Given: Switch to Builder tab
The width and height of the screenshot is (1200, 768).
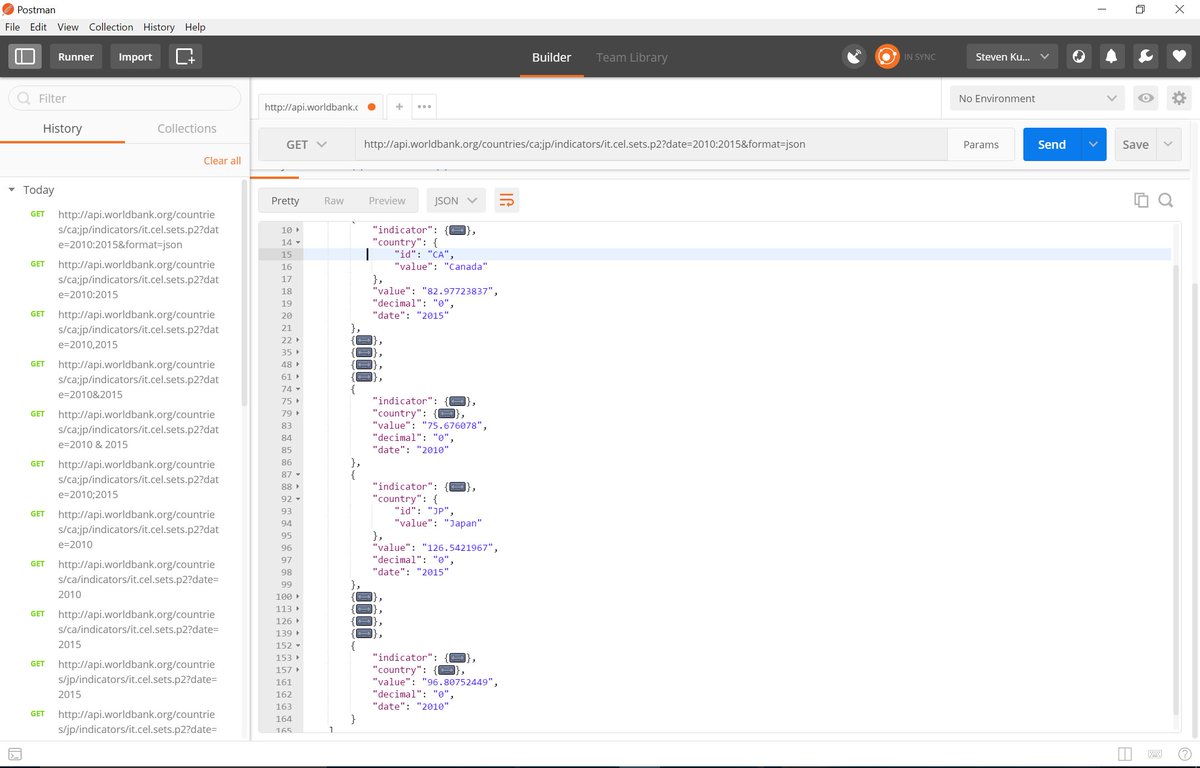Looking at the screenshot, I should point(551,57).
